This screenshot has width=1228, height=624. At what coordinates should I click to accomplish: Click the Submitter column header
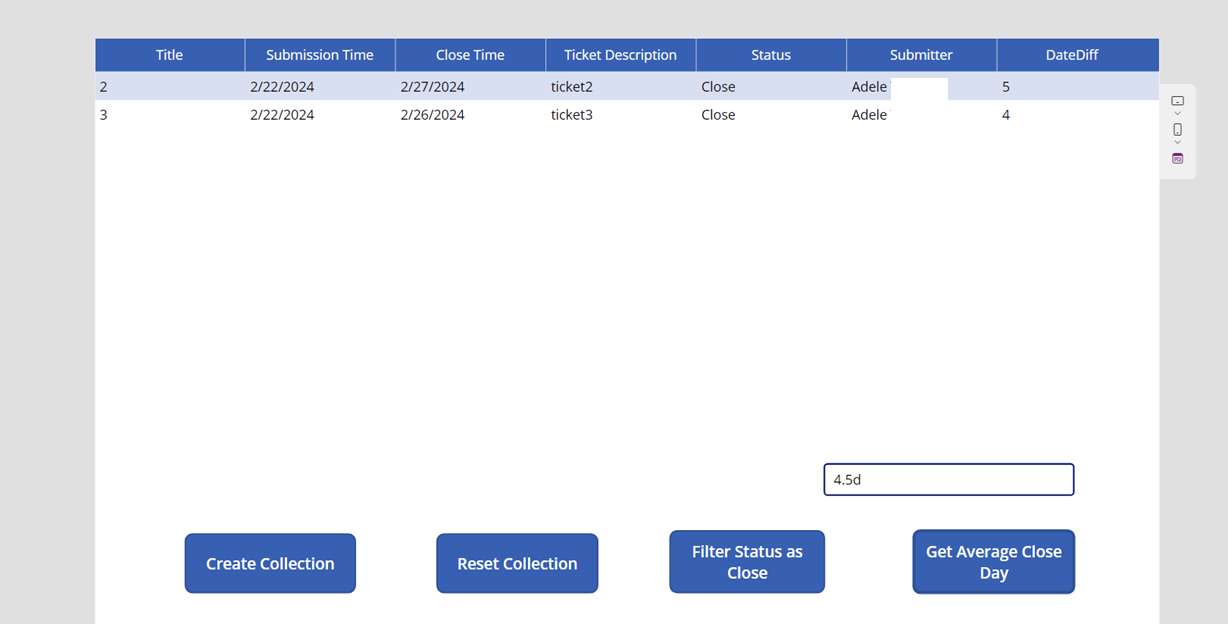coord(921,55)
